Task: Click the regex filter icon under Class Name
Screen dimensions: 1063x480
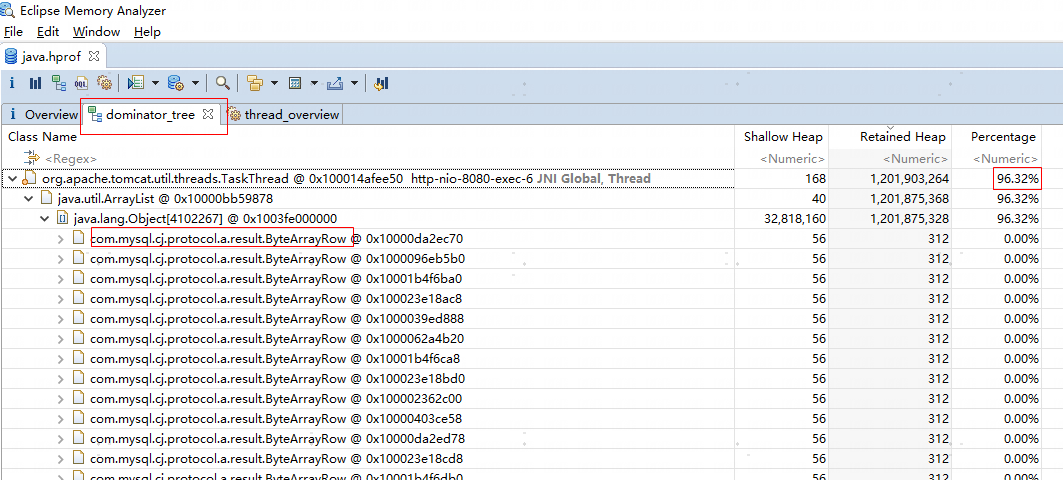Action: (x=33, y=158)
